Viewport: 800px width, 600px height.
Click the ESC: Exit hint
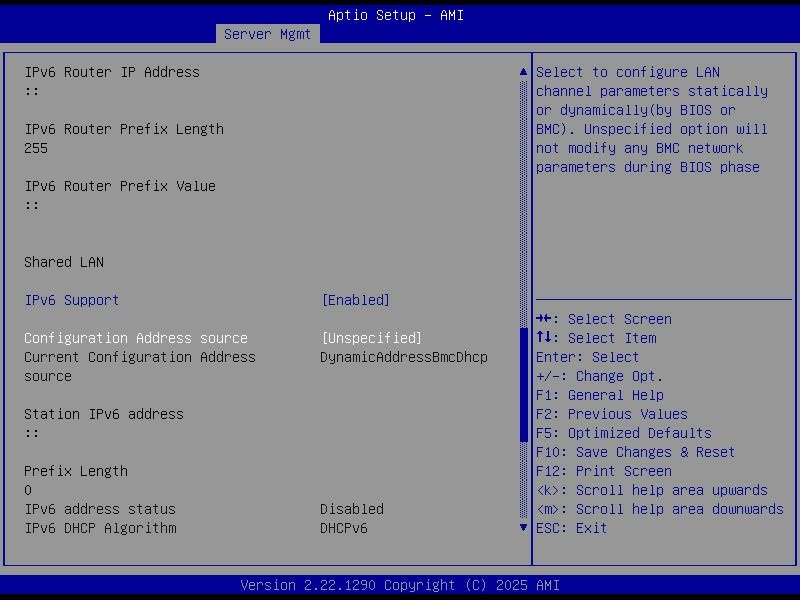571,528
